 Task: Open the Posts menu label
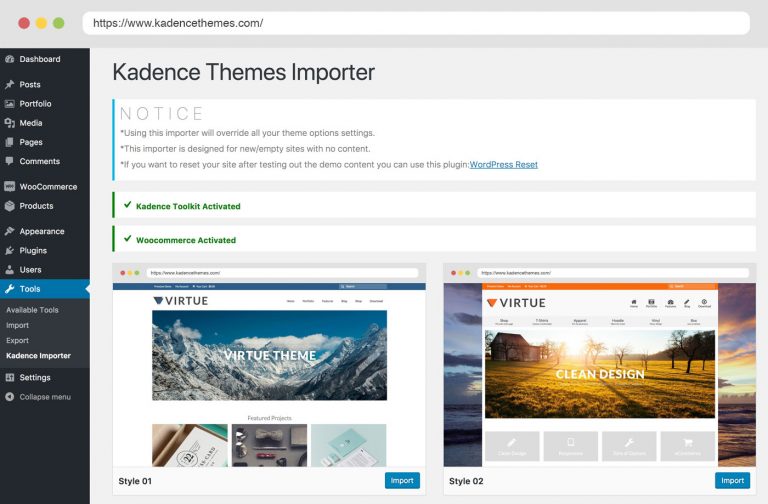(30, 84)
